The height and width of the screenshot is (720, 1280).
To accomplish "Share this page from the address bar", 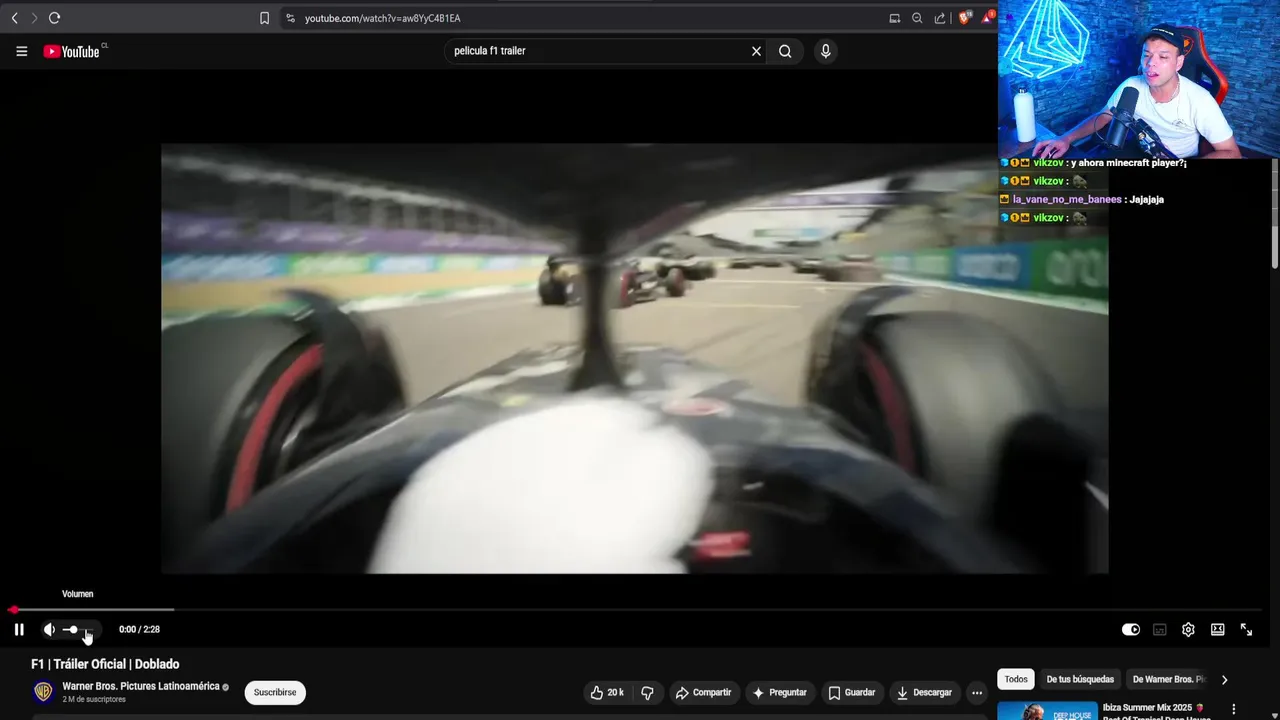I will point(940,18).
